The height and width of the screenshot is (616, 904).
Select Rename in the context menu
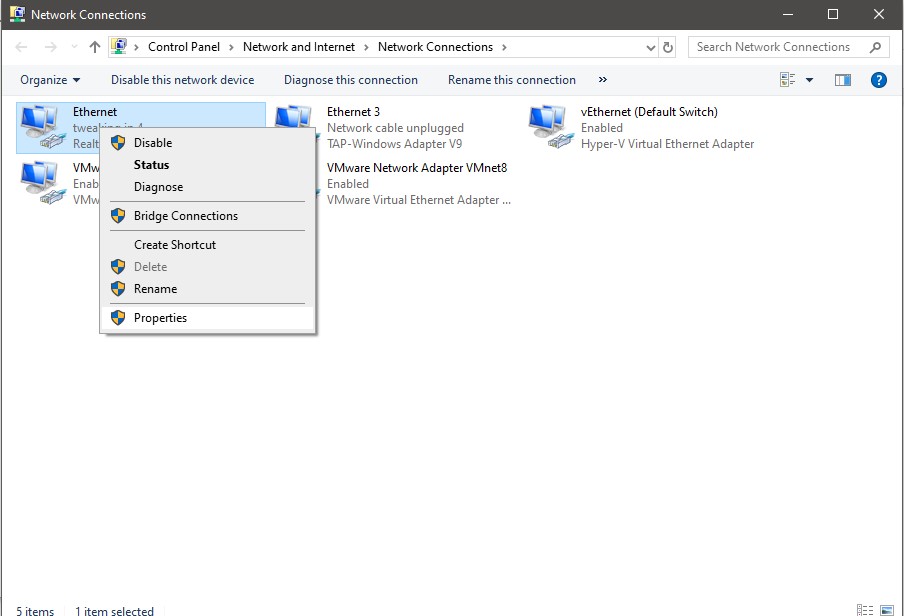[x=208, y=289]
